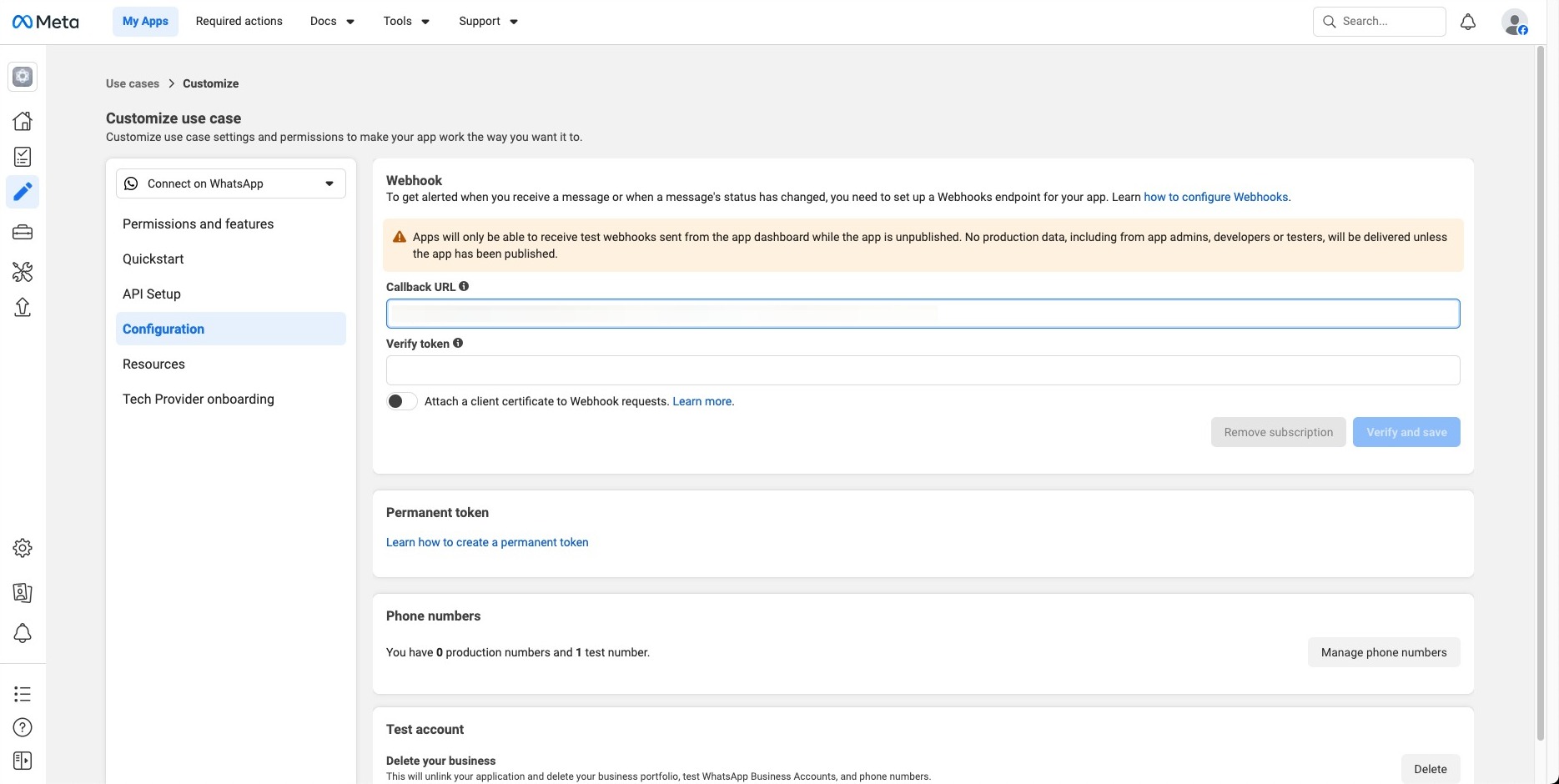Click the Verify and save button
The width and height of the screenshot is (1559, 784).
(1406, 432)
